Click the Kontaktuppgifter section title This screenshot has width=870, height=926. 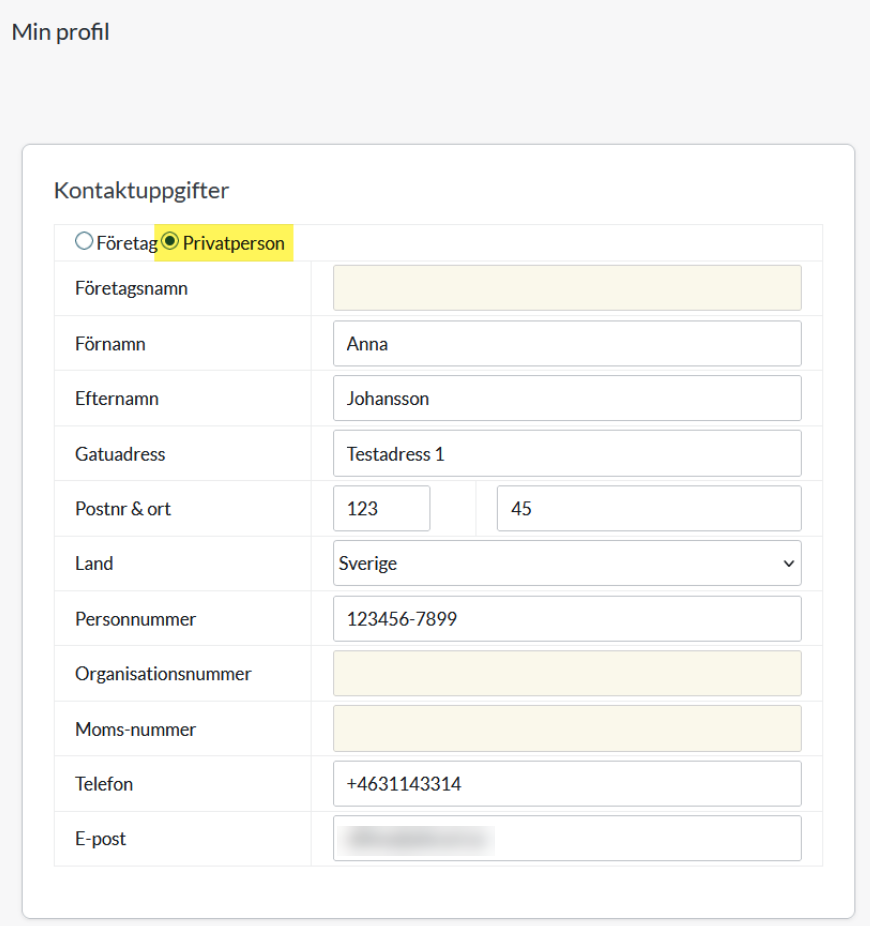(140, 190)
